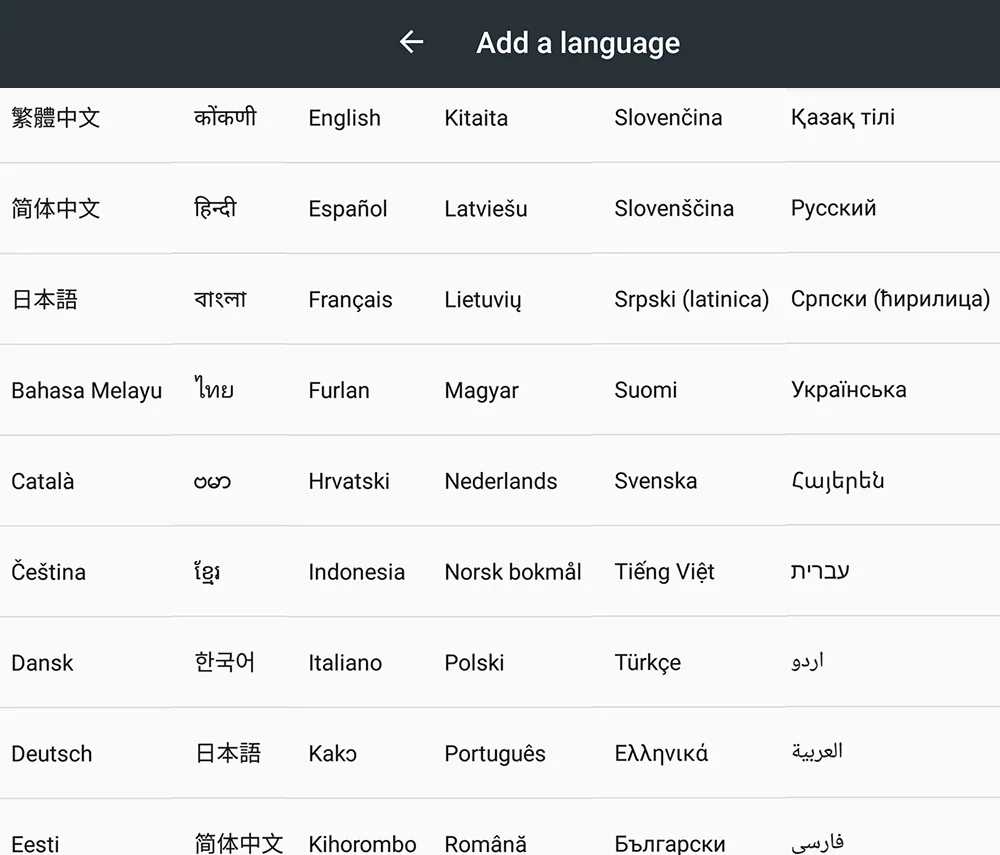Choose Українська from the list
This screenshot has height=855, width=1000.
849,390
